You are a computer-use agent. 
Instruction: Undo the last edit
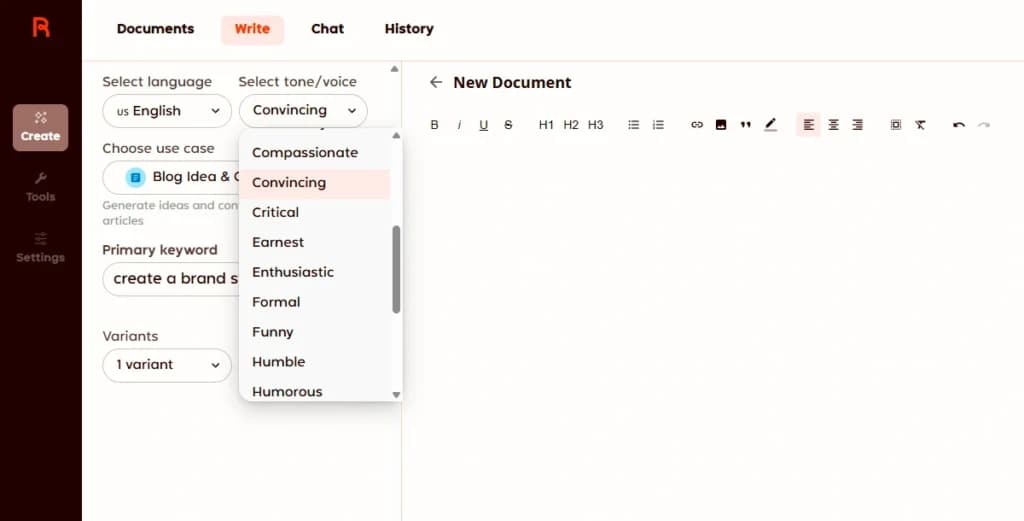coord(959,125)
